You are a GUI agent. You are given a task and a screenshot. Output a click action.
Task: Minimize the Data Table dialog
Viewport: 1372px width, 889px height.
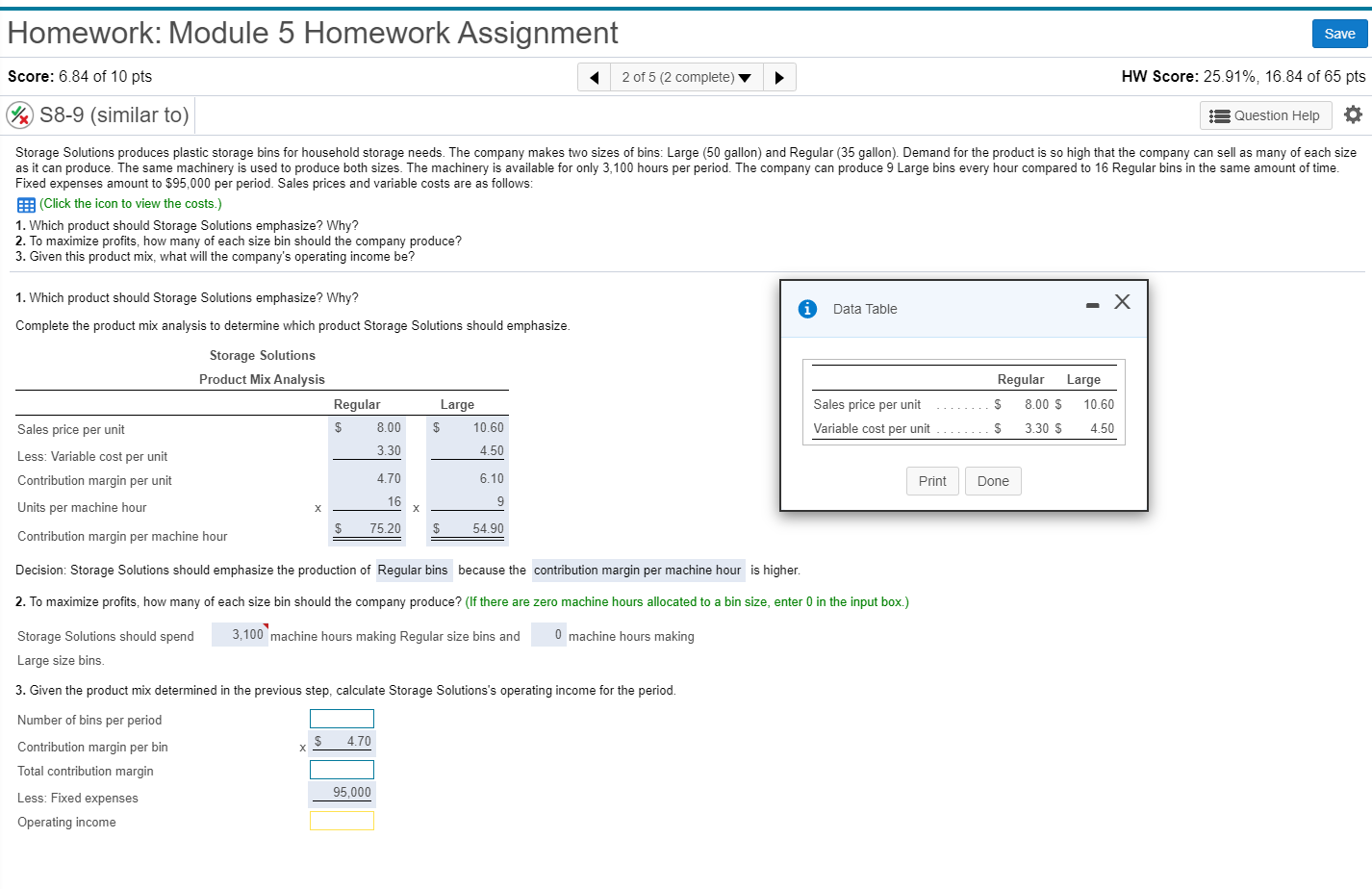(x=1092, y=304)
